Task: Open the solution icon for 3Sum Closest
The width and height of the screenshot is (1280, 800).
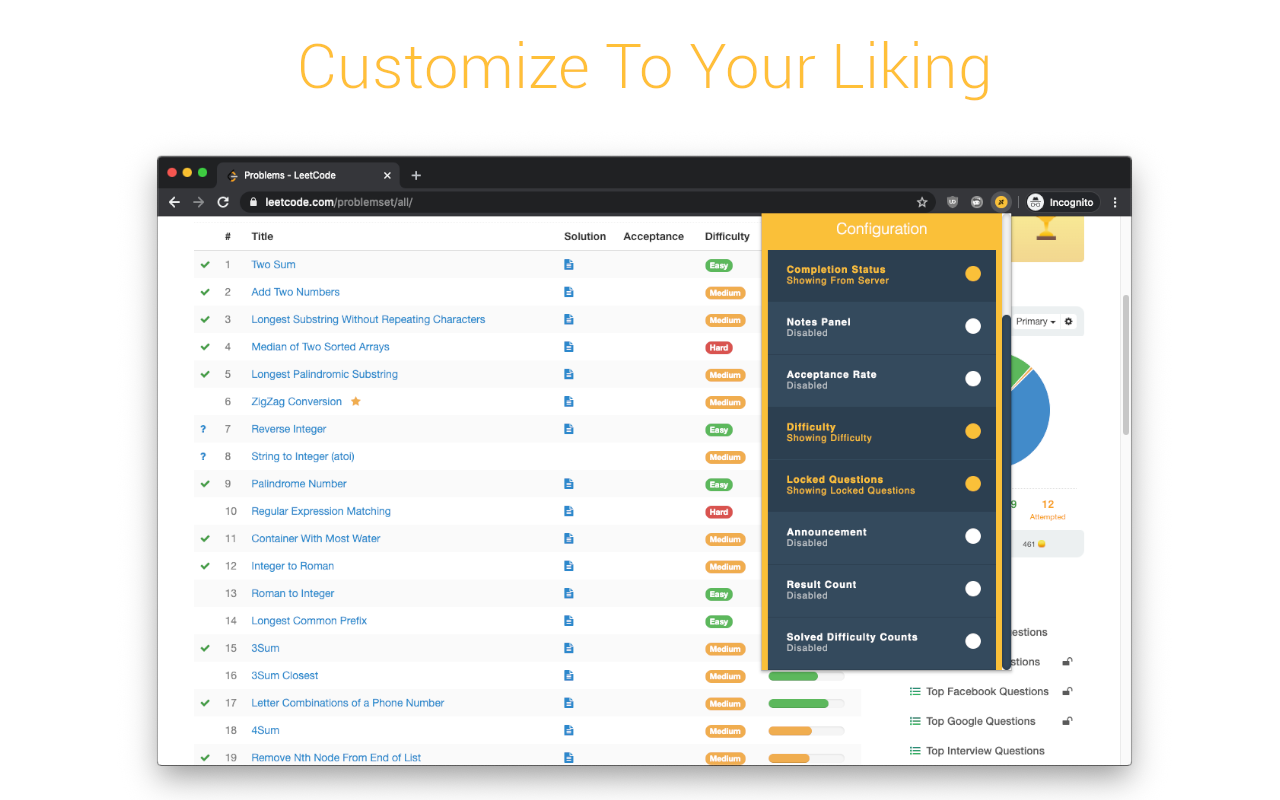Action: point(569,676)
